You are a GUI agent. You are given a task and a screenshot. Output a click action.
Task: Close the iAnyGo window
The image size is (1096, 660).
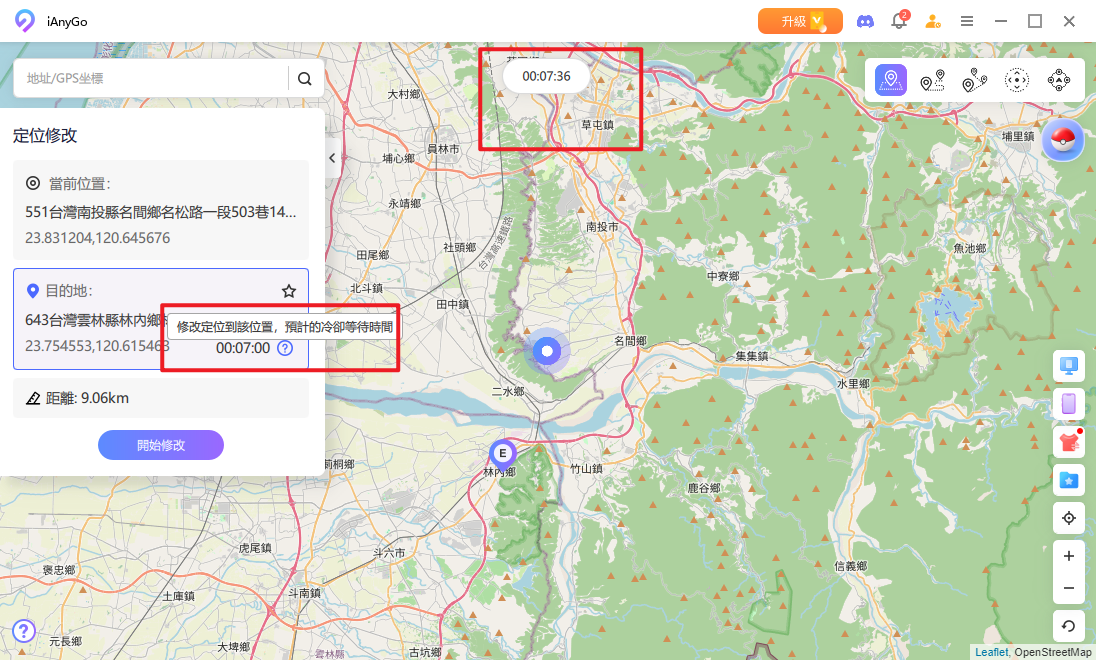(x=1069, y=22)
